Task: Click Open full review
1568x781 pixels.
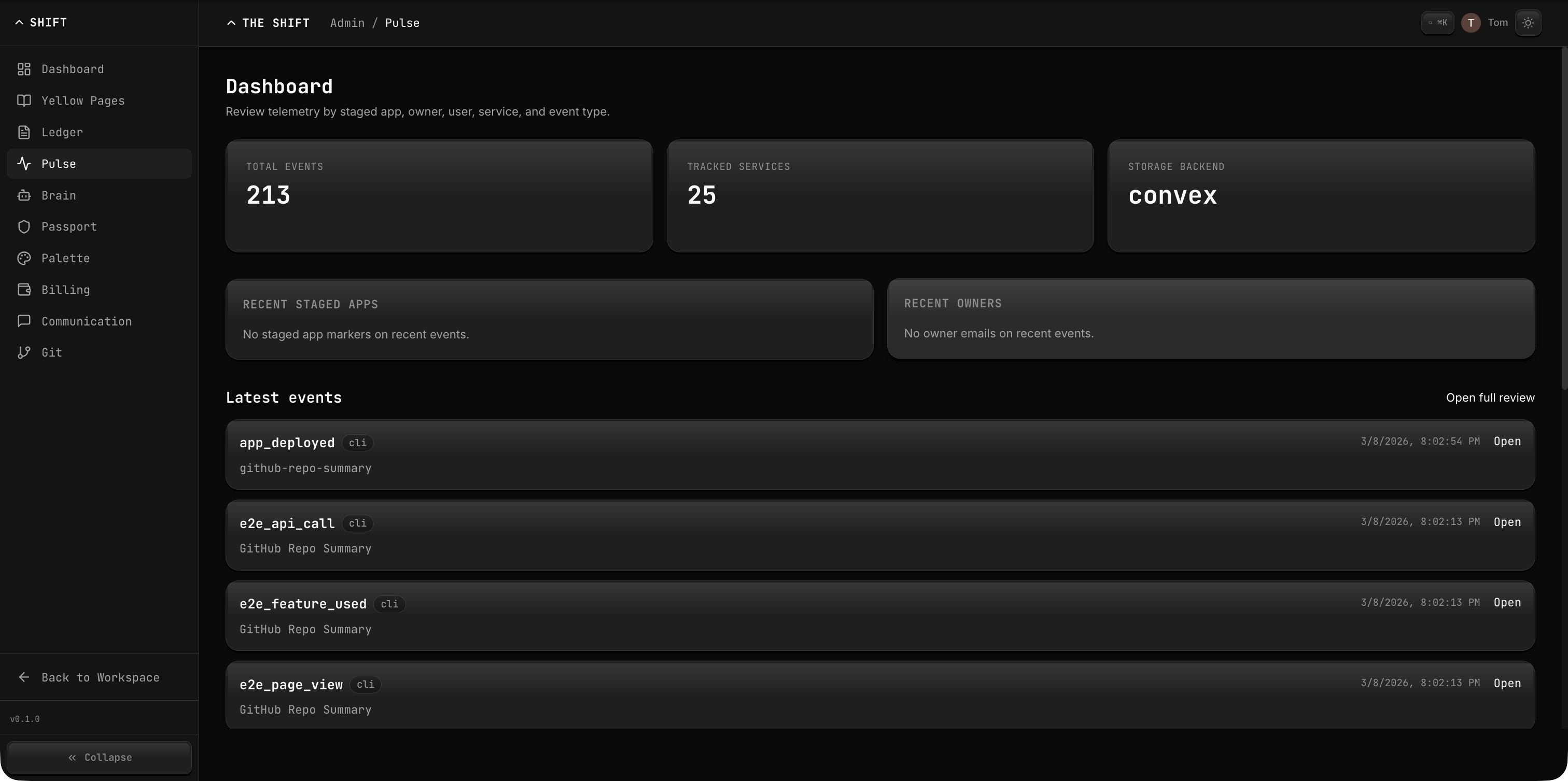Action: [x=1490, y=397]
